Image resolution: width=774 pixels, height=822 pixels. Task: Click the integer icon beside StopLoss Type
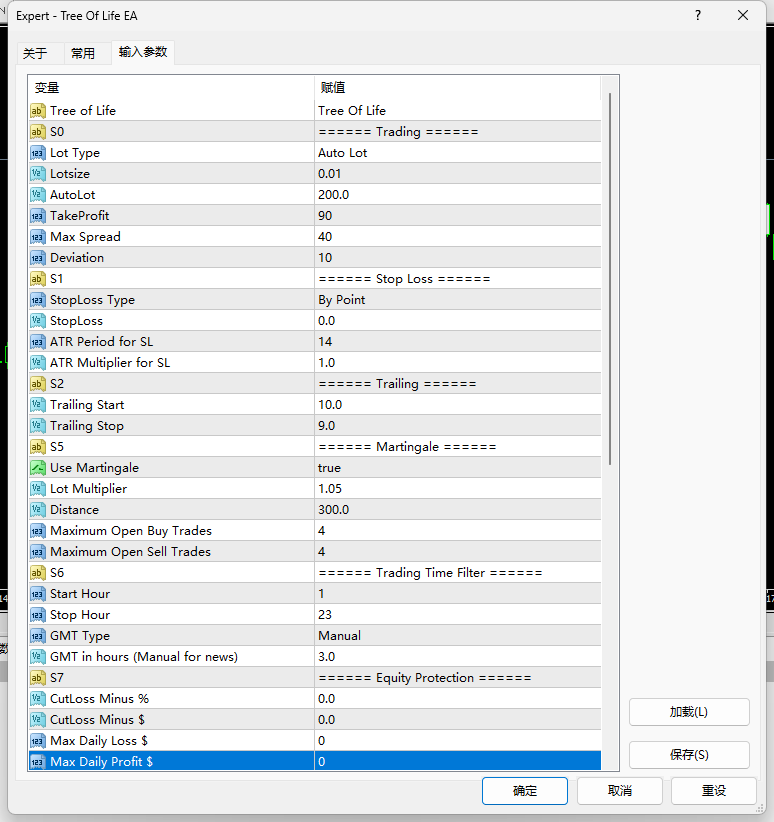[x=37, y=299]
